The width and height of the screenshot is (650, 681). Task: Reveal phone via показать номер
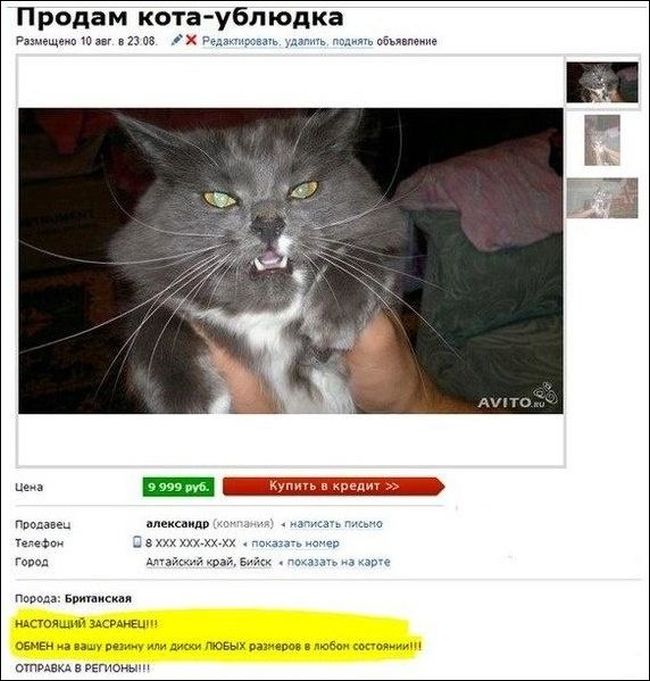click(295, 543)
